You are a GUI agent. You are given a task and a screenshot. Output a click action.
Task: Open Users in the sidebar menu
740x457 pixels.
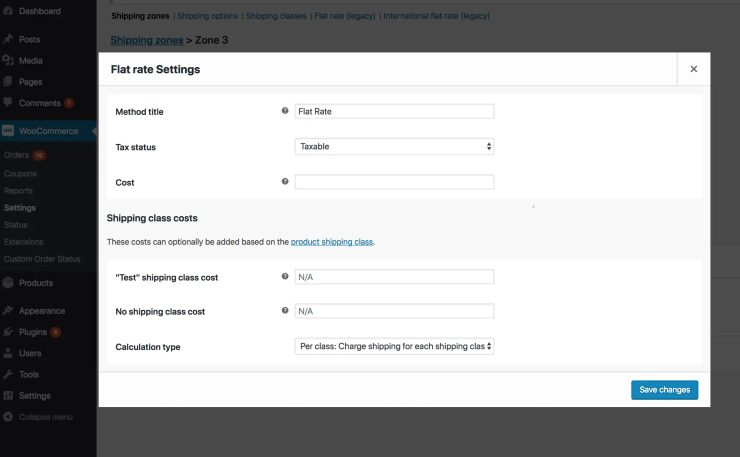[30, 353]
